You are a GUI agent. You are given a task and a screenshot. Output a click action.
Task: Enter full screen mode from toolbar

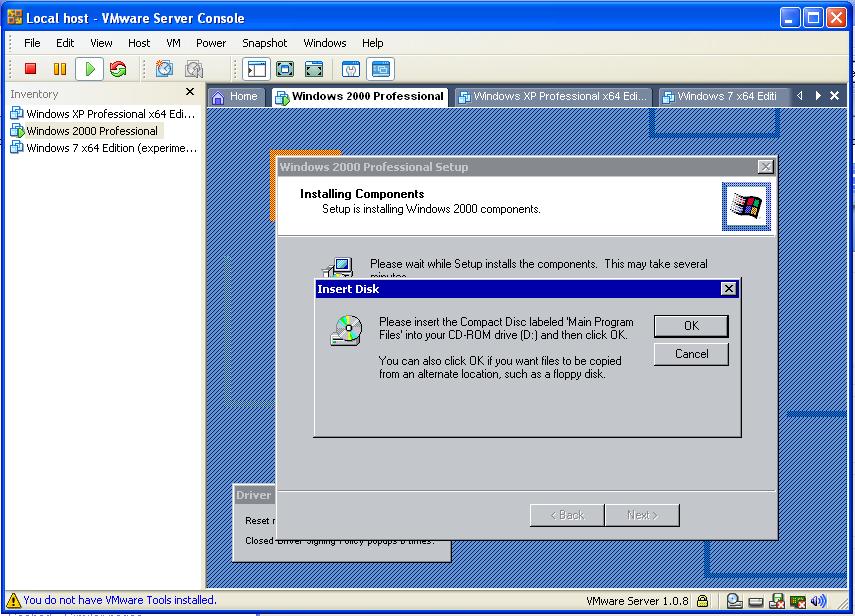pyautogui.click(x=314, y=69)
